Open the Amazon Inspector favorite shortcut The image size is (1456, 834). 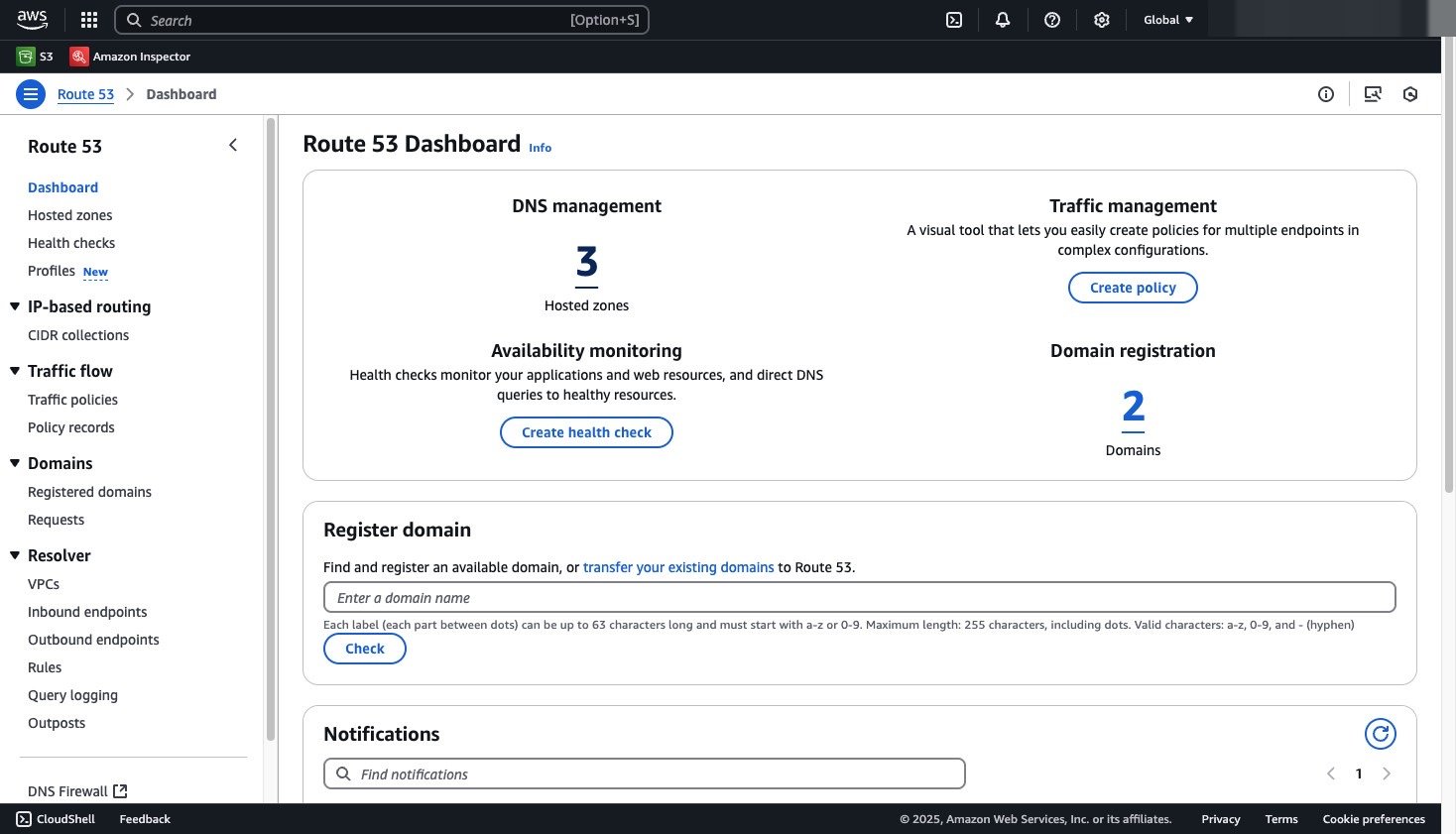coord(130,57)
